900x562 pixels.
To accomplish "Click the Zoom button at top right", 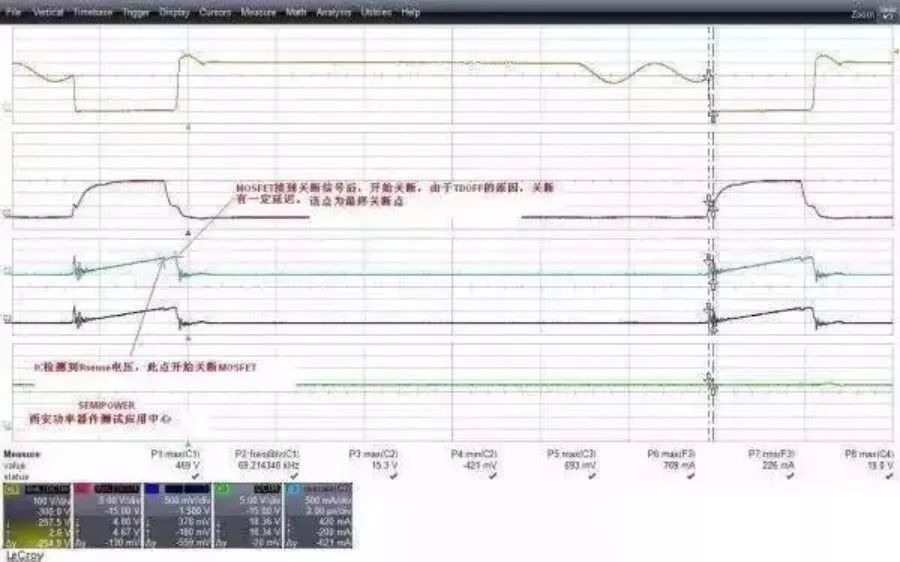I will point(862,14).
